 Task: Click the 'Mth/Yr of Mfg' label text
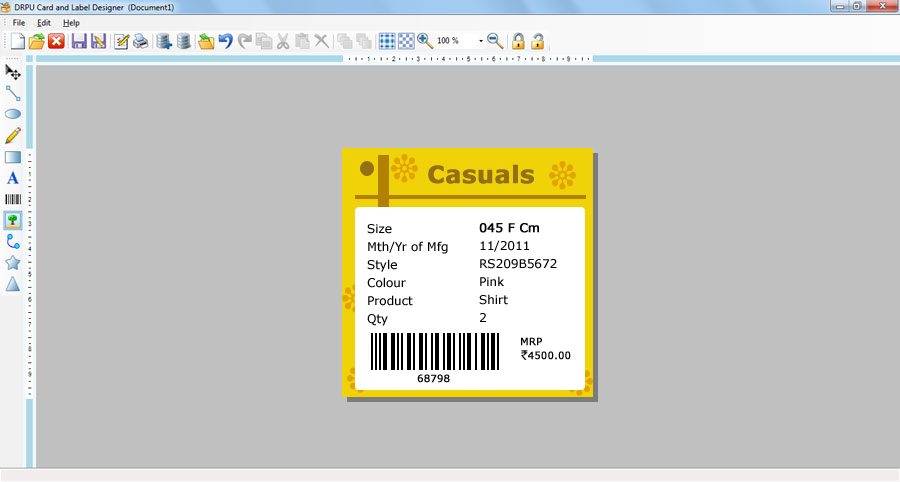click(408, 247)
